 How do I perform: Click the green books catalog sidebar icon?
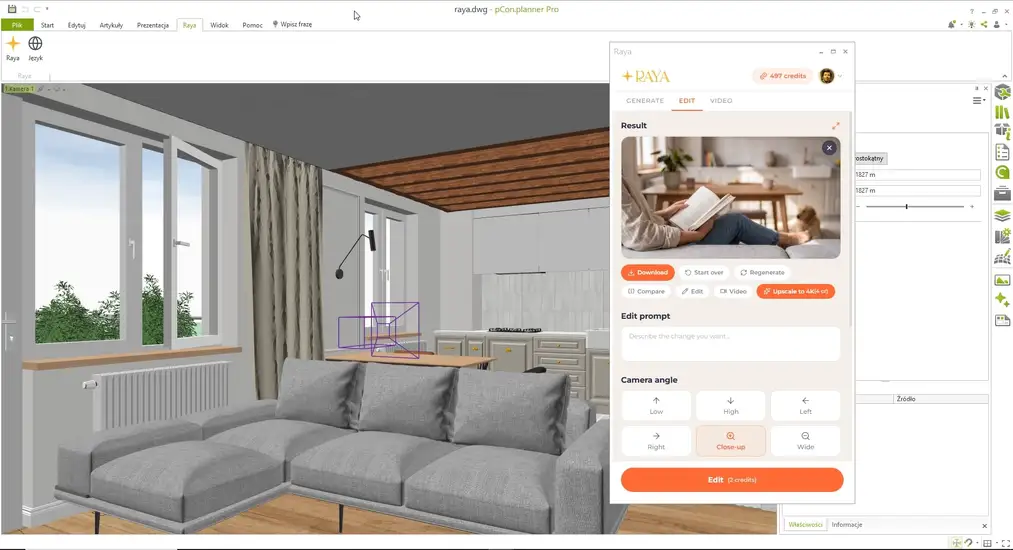click(x=1002, y=112)
